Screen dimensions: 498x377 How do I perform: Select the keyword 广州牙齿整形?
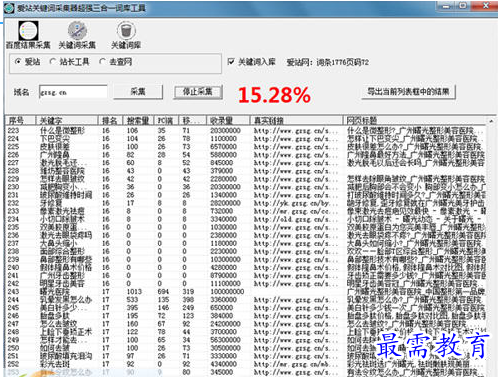(62, 275)
